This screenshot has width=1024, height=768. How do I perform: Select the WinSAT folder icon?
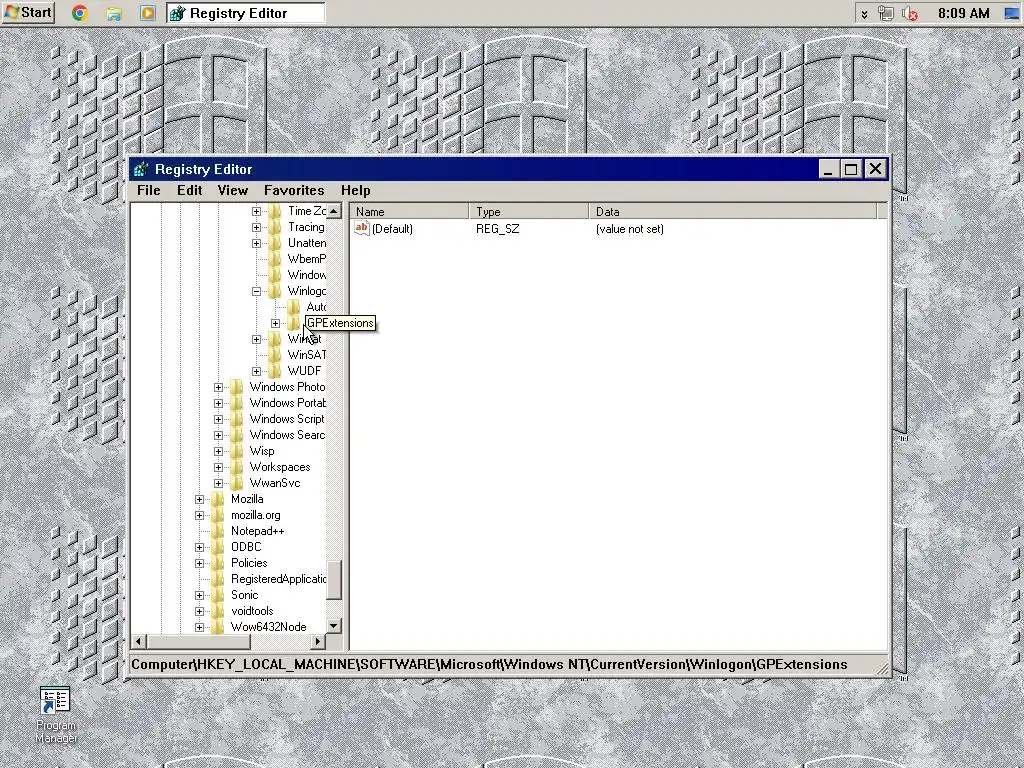[x=275, y=355]
